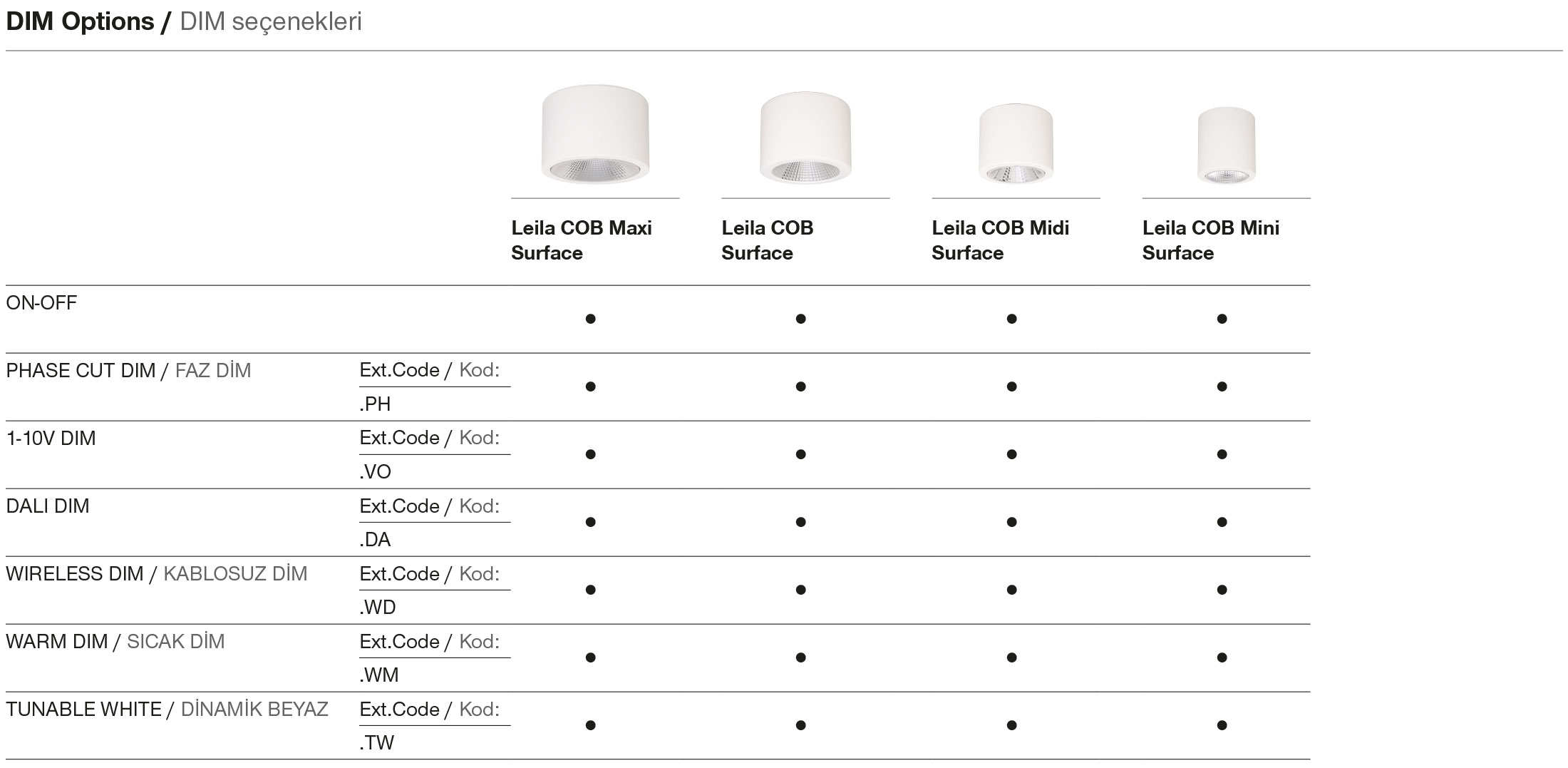Click the Leila COB Mini Surface product image
This screenshot has height=768, width=1568.
1226,146
